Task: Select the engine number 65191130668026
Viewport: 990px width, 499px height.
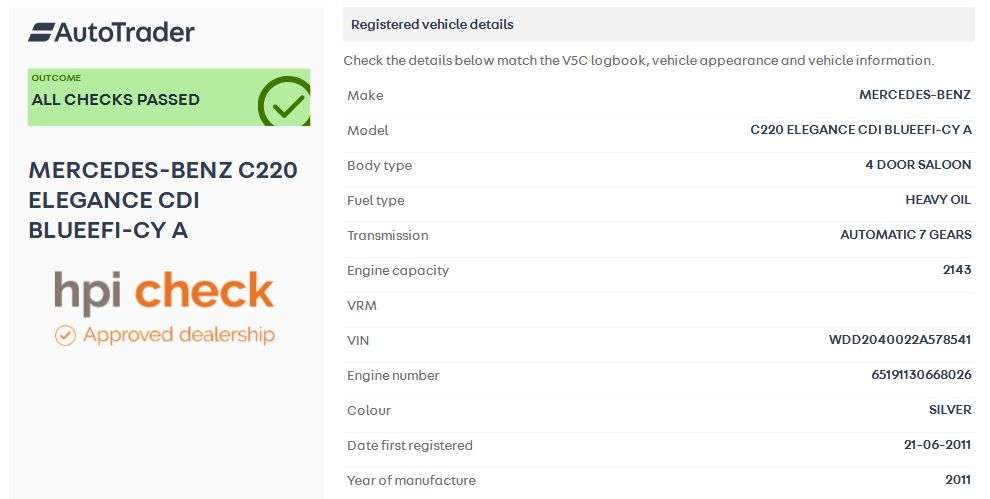Action: point(921,375)
